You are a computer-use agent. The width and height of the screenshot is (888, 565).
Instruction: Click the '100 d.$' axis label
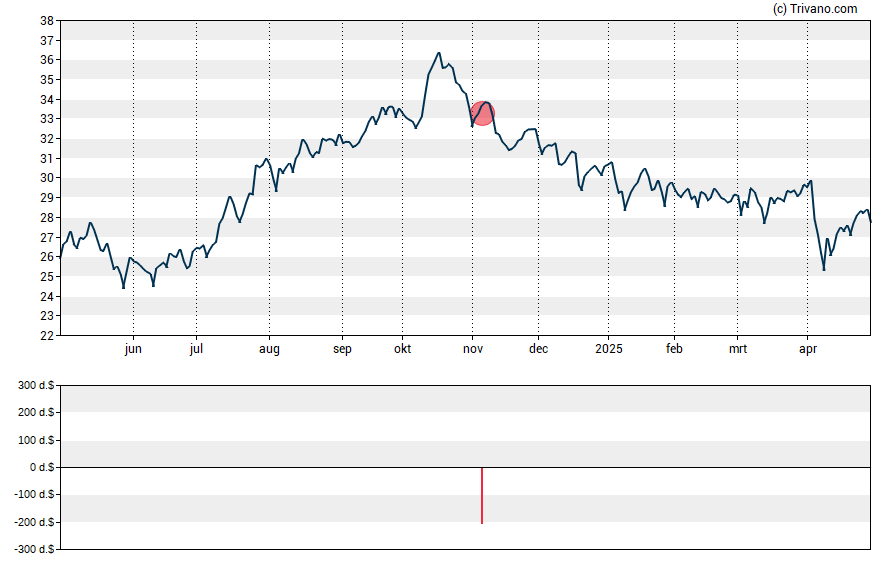36,440
